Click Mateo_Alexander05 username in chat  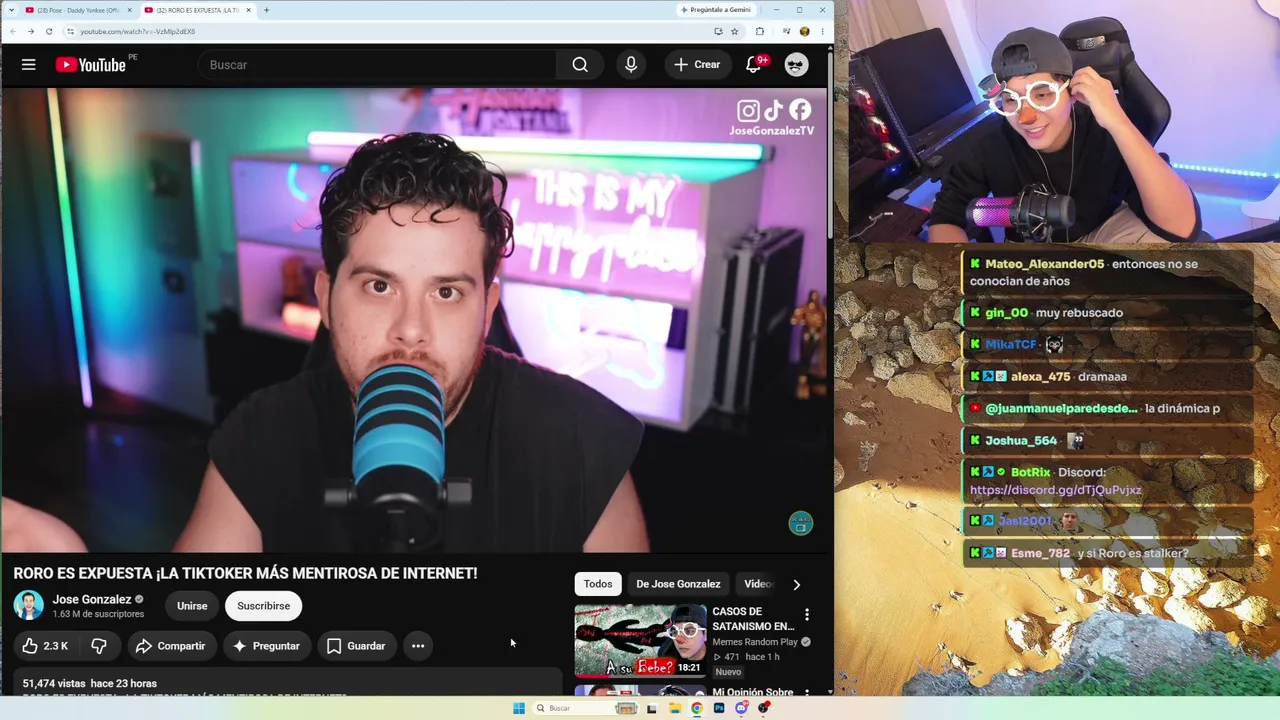pyautogui.click(x=1044, y=264)
